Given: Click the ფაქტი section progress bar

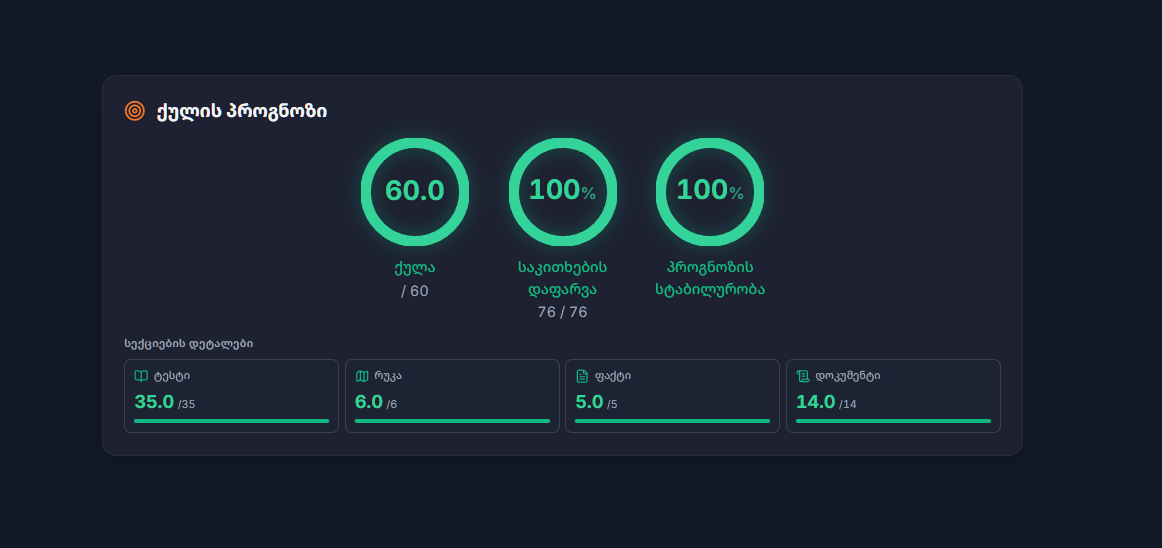Looking at the screenshot, I should click(672, 421).
